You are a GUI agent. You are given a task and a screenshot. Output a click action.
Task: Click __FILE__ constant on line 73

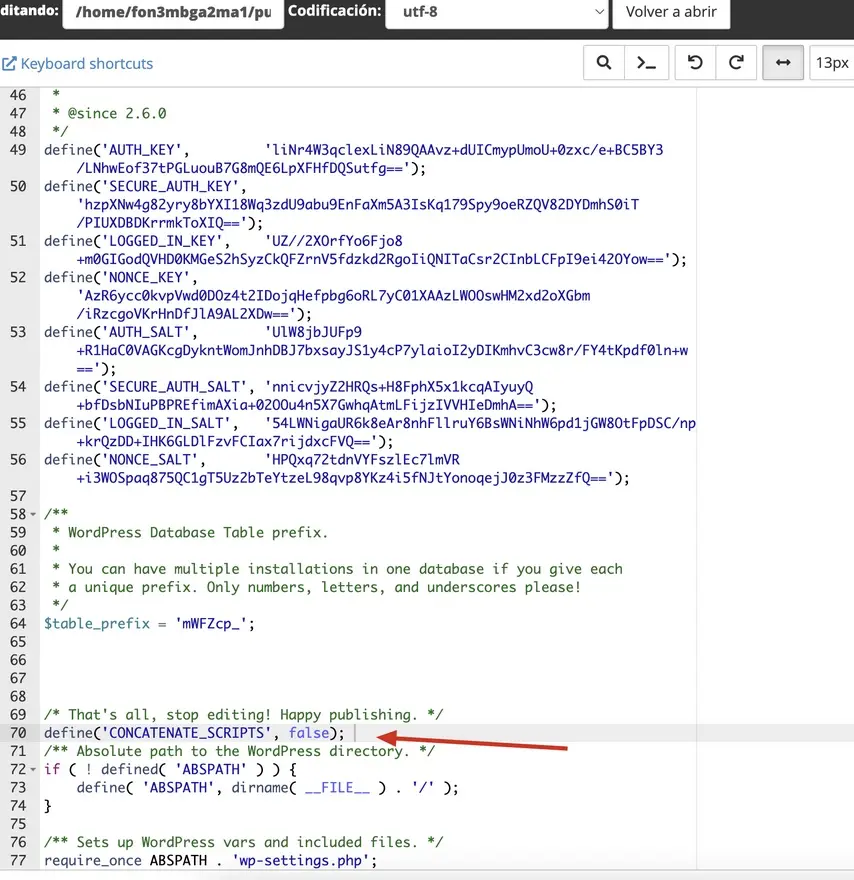[x=337, y=788]
